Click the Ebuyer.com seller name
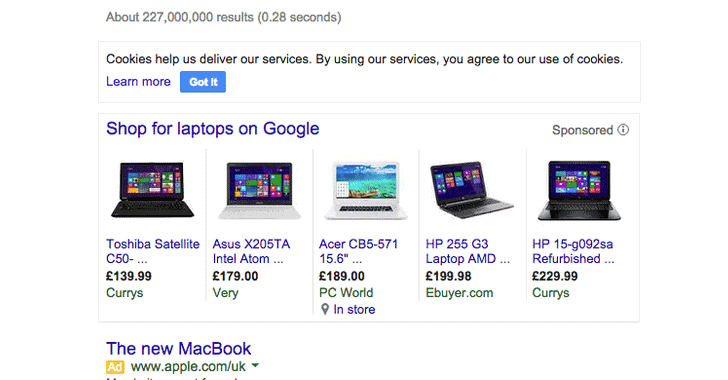Image resolution: width=728 pixels, height=380 pixels. [459, 293]
